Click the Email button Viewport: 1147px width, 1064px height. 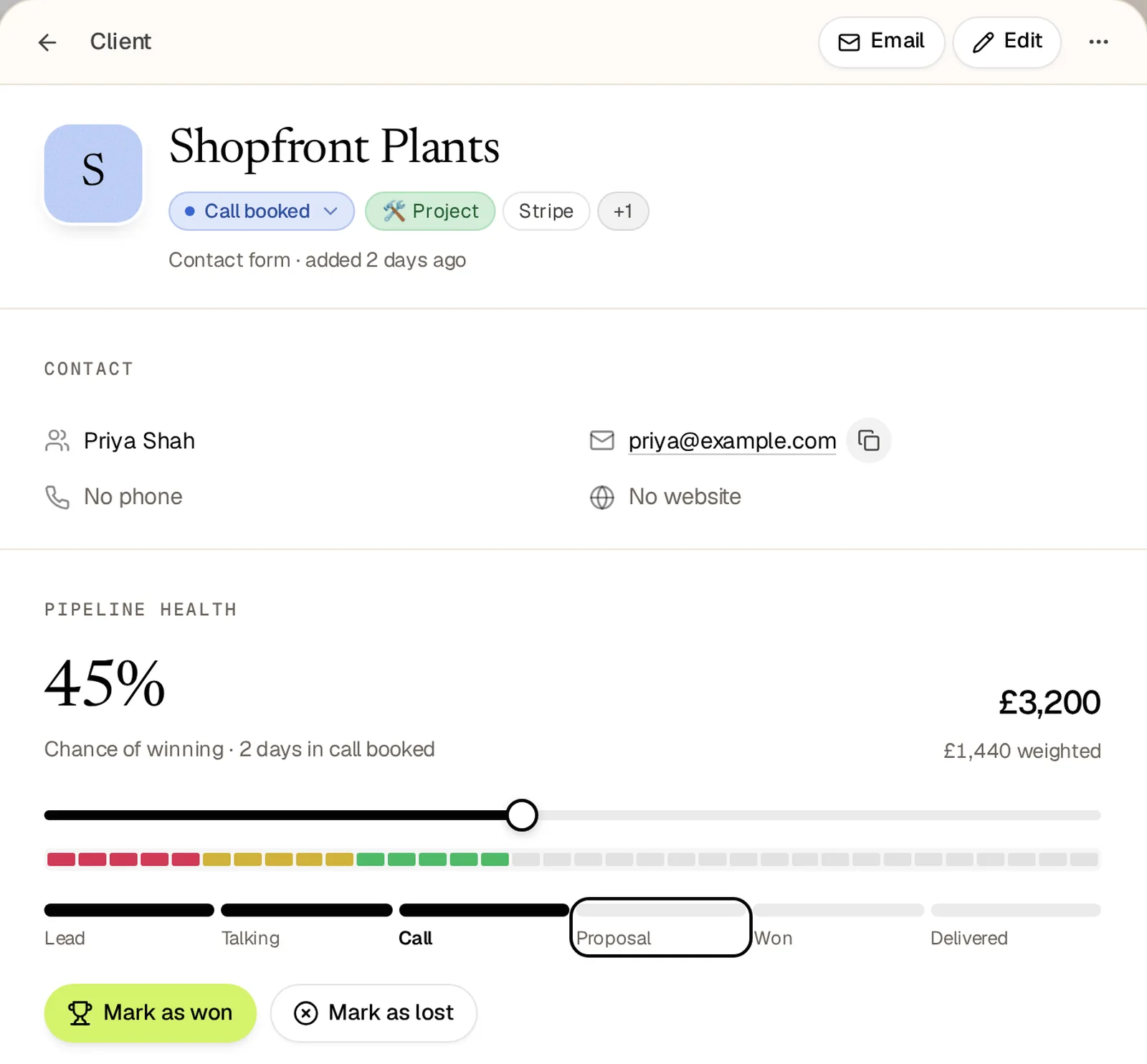(881, 42)
